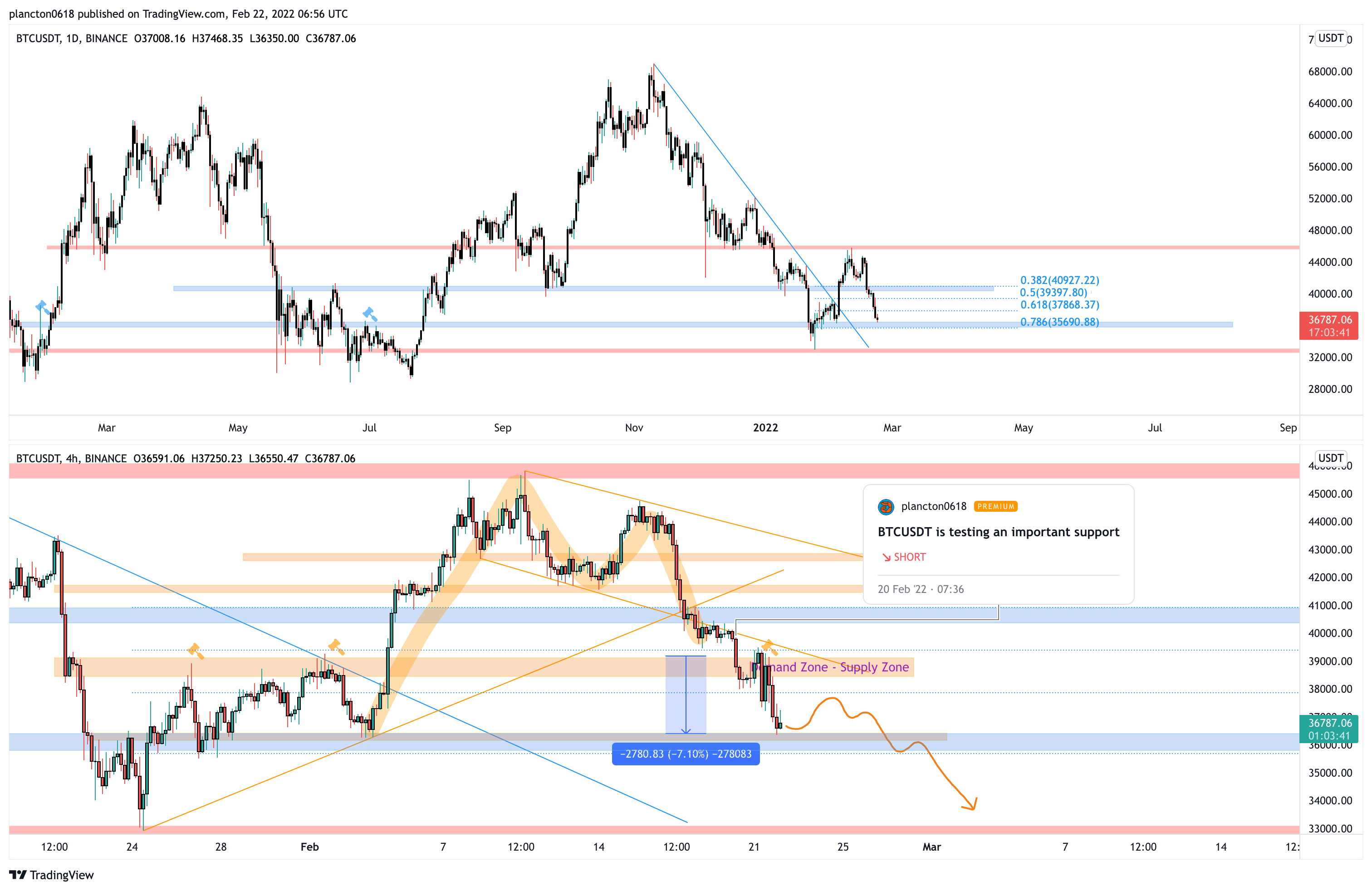
Task: Click the 'BTCUSDT, 4h, BINANCE' symbol legend
Action: [71, 459]
